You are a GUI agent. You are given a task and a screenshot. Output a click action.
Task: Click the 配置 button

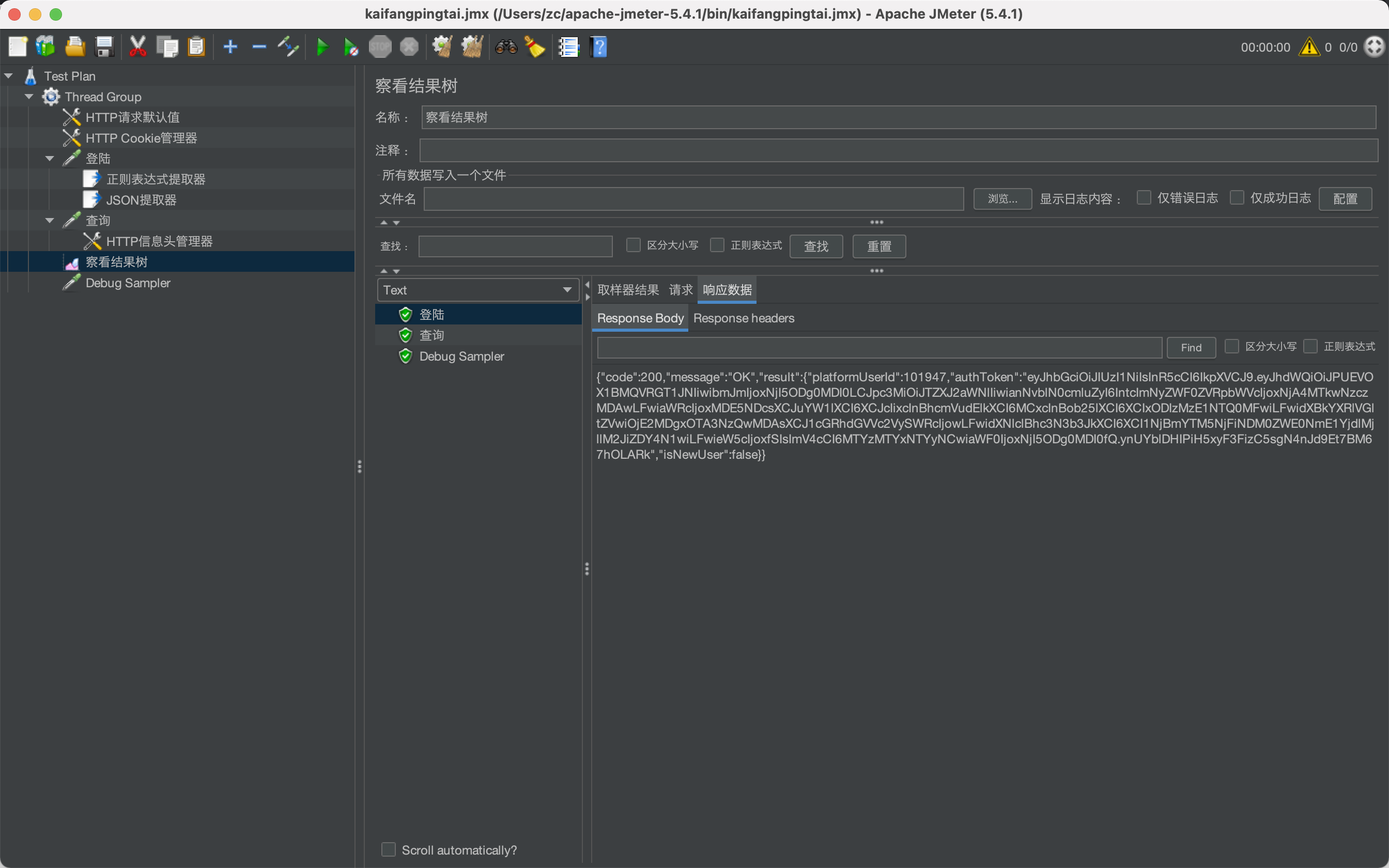tap(1346, 198)
